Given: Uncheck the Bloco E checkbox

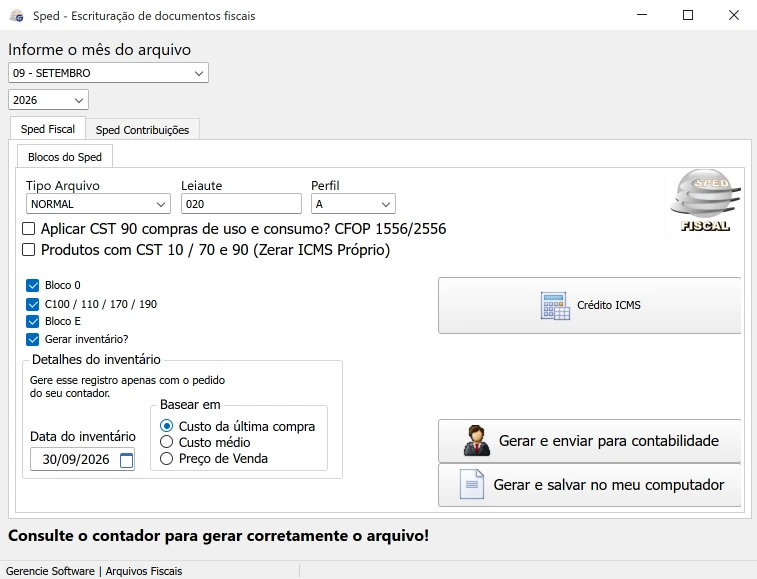Looking at the screenshot, I should (x=32, y=322).
